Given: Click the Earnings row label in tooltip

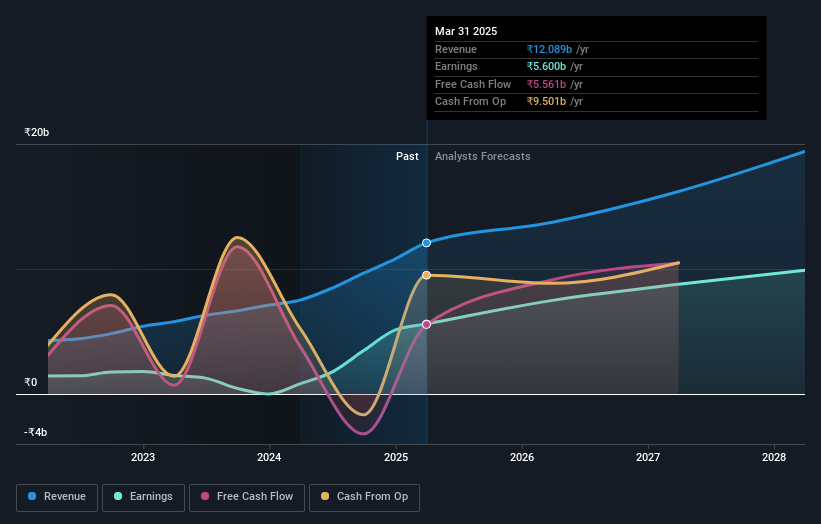Looking at the screenshot, I should click(456, 66).
